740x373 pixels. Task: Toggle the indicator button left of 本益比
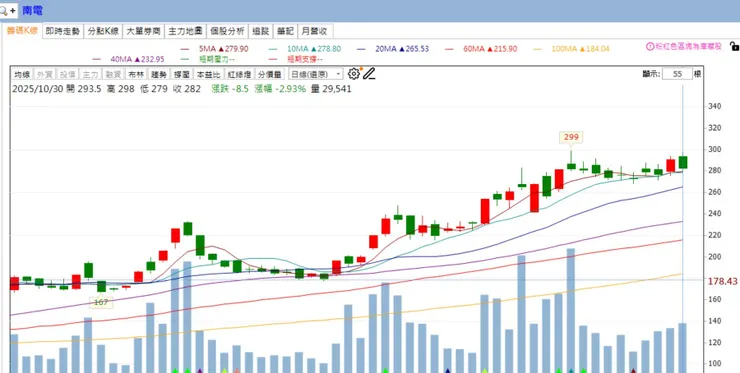pos(182,74)
